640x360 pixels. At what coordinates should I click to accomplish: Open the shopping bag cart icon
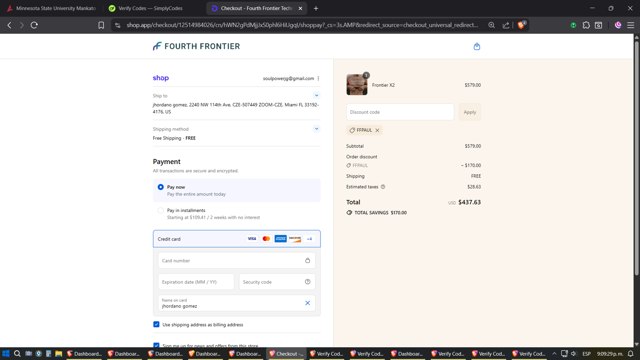pyautogui.click(x=476, y=47)
